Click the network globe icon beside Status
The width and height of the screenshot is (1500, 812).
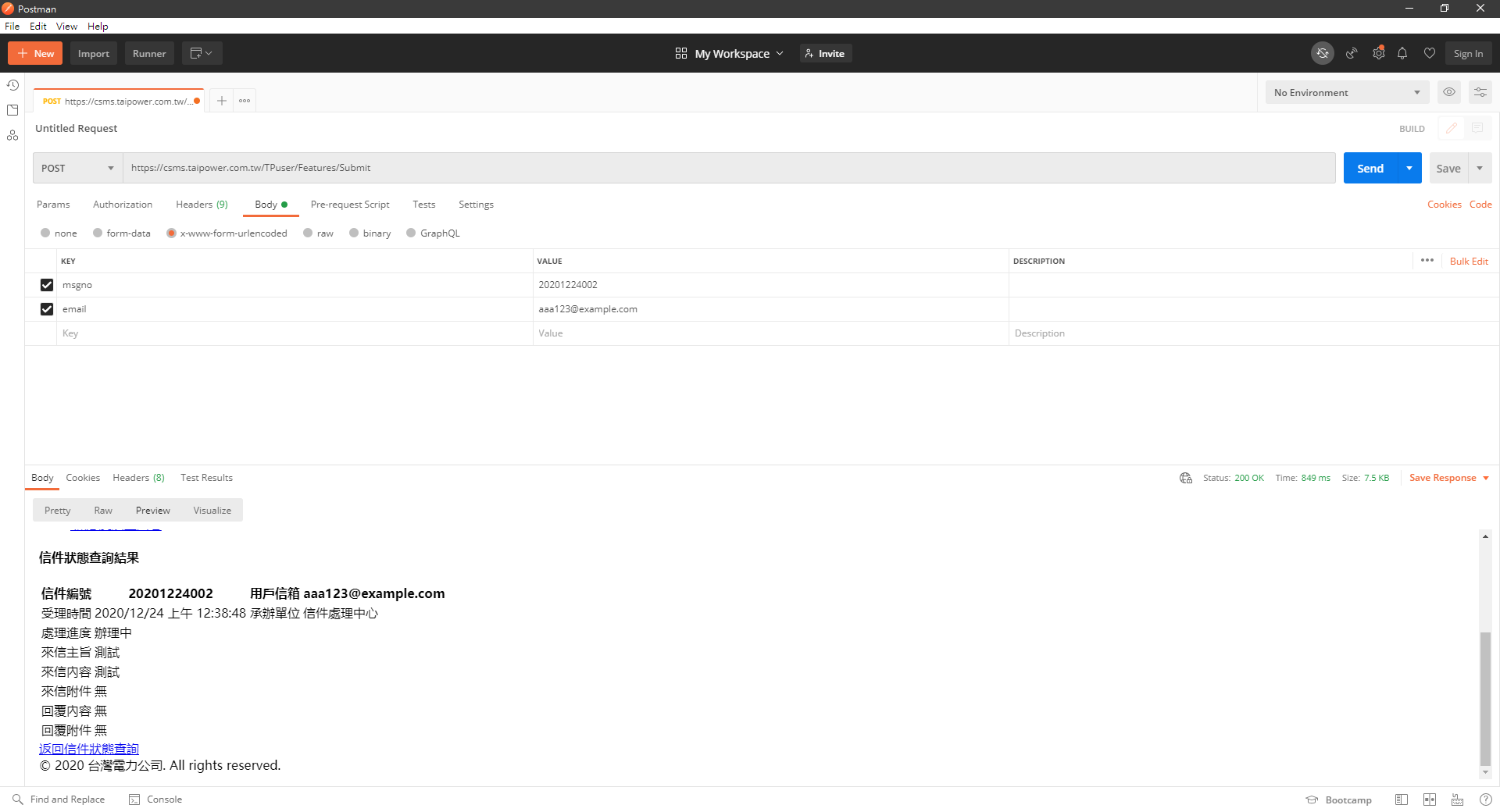[1186, 478]
